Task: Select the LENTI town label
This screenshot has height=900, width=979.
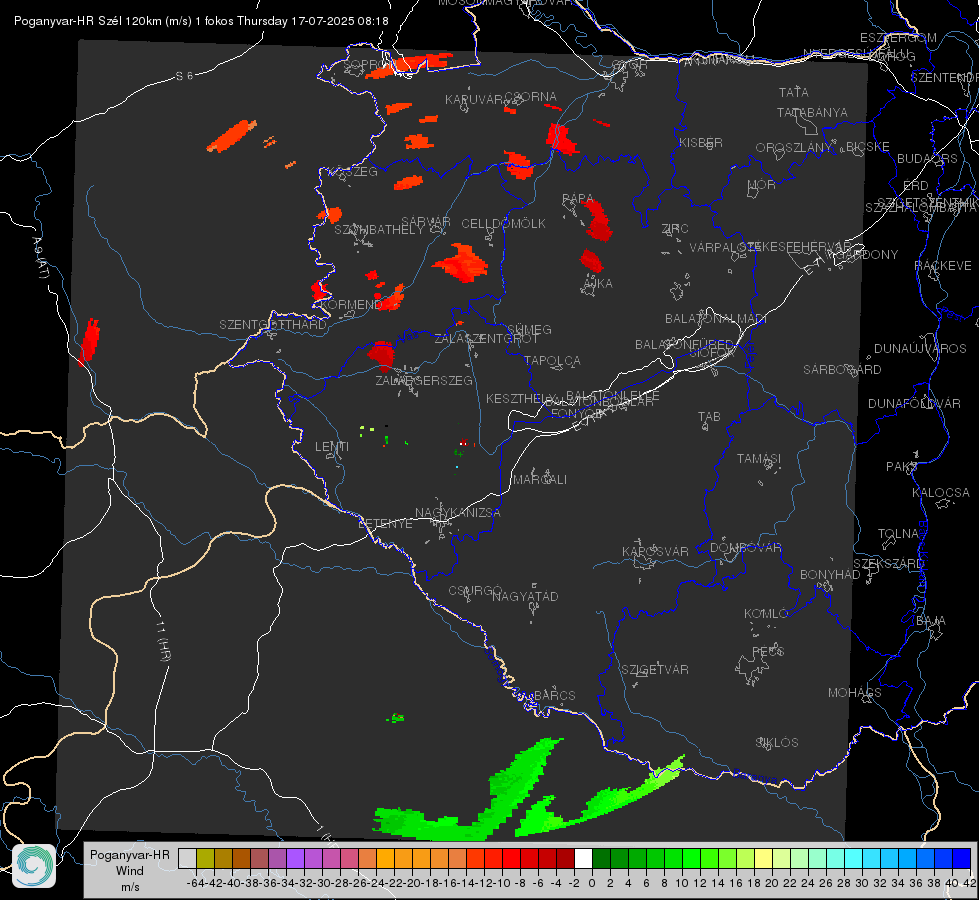Action: 332,447
